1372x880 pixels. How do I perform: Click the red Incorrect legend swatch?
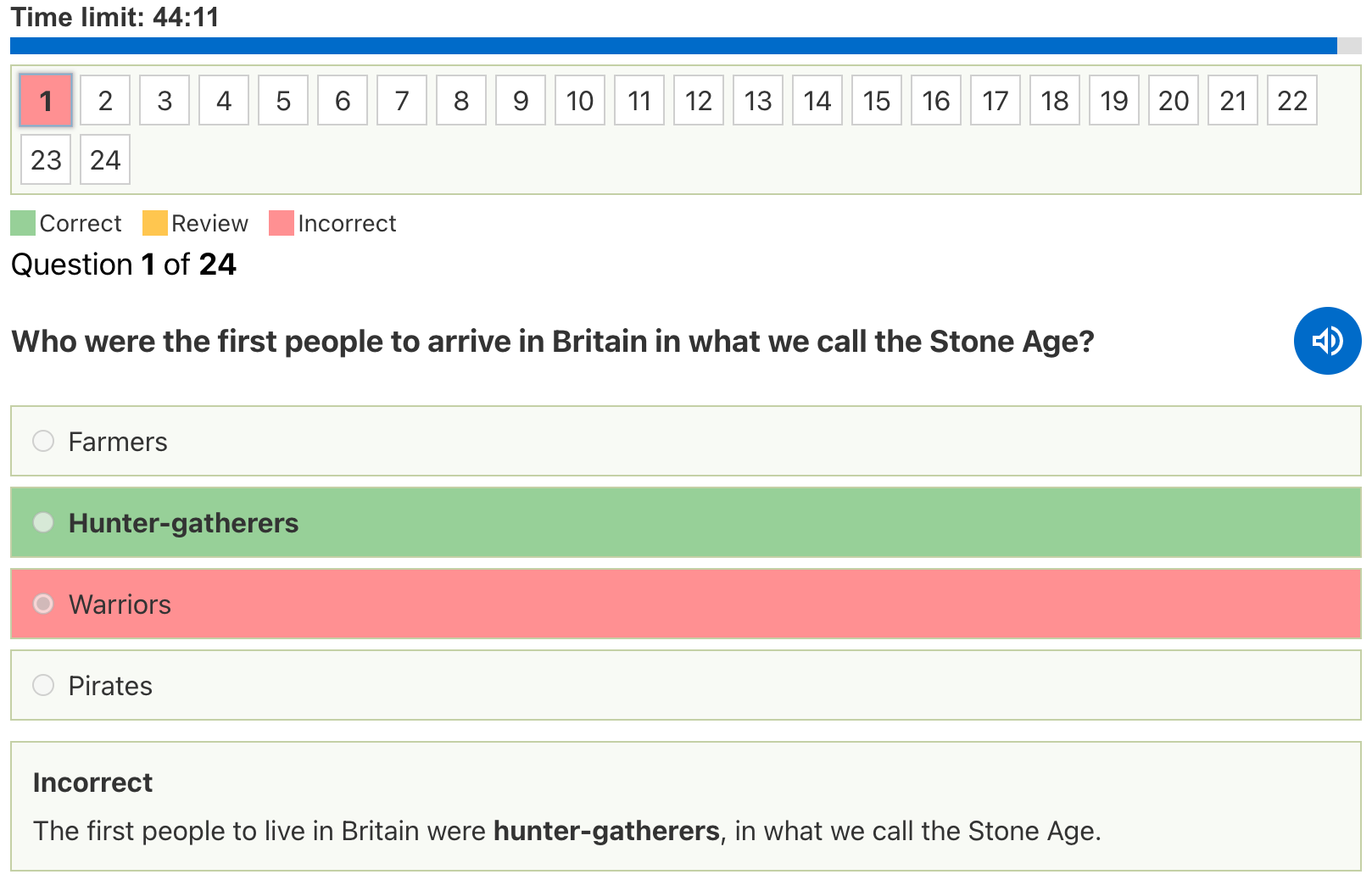[281, 223]
